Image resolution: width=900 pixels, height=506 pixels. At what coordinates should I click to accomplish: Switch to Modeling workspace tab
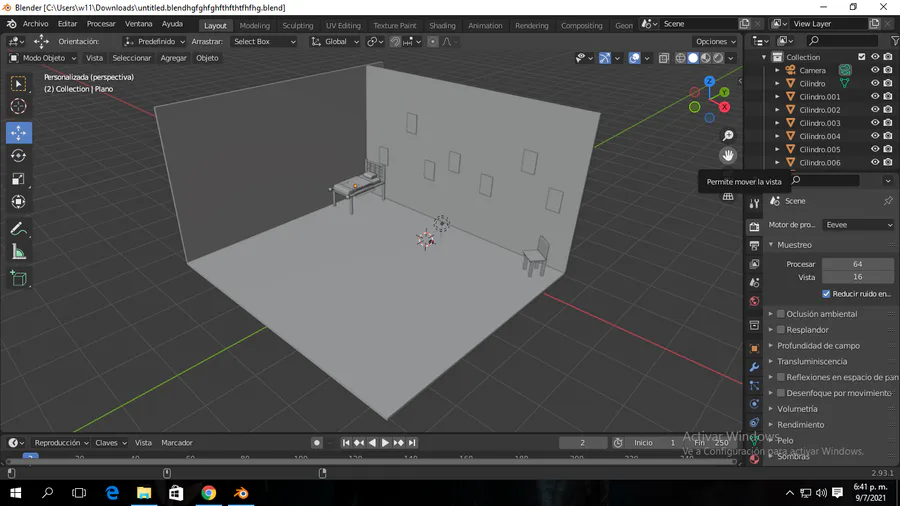click(x=254, y=25)
